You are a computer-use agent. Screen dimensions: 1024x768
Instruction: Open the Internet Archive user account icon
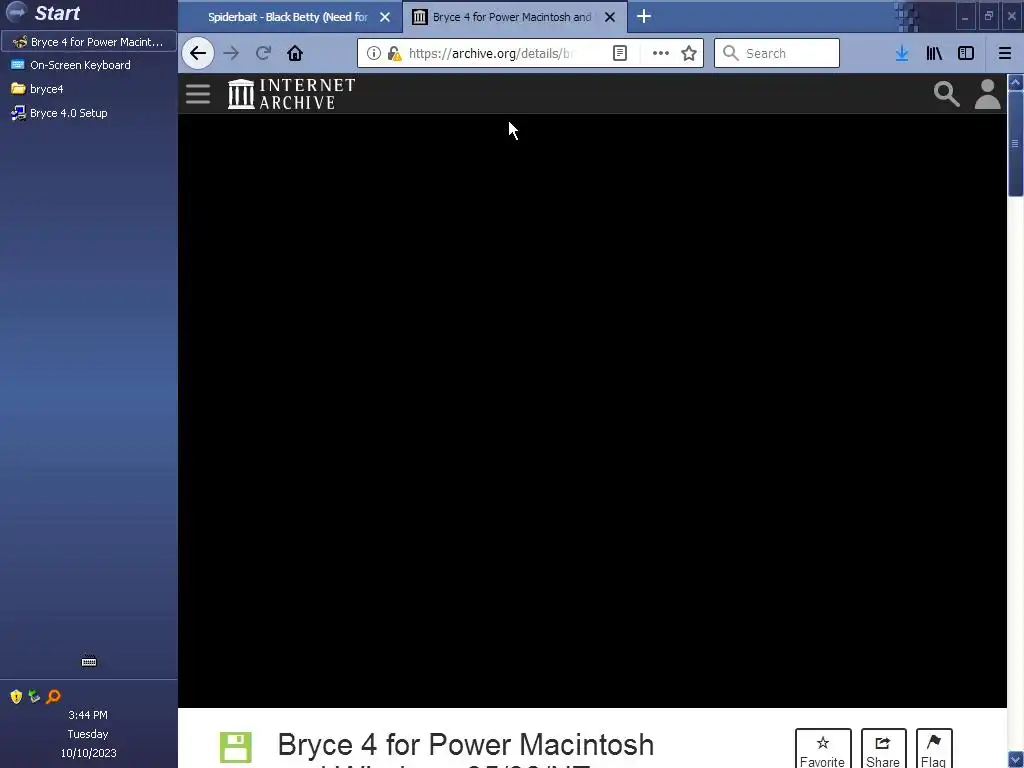[x=987, y=94]
